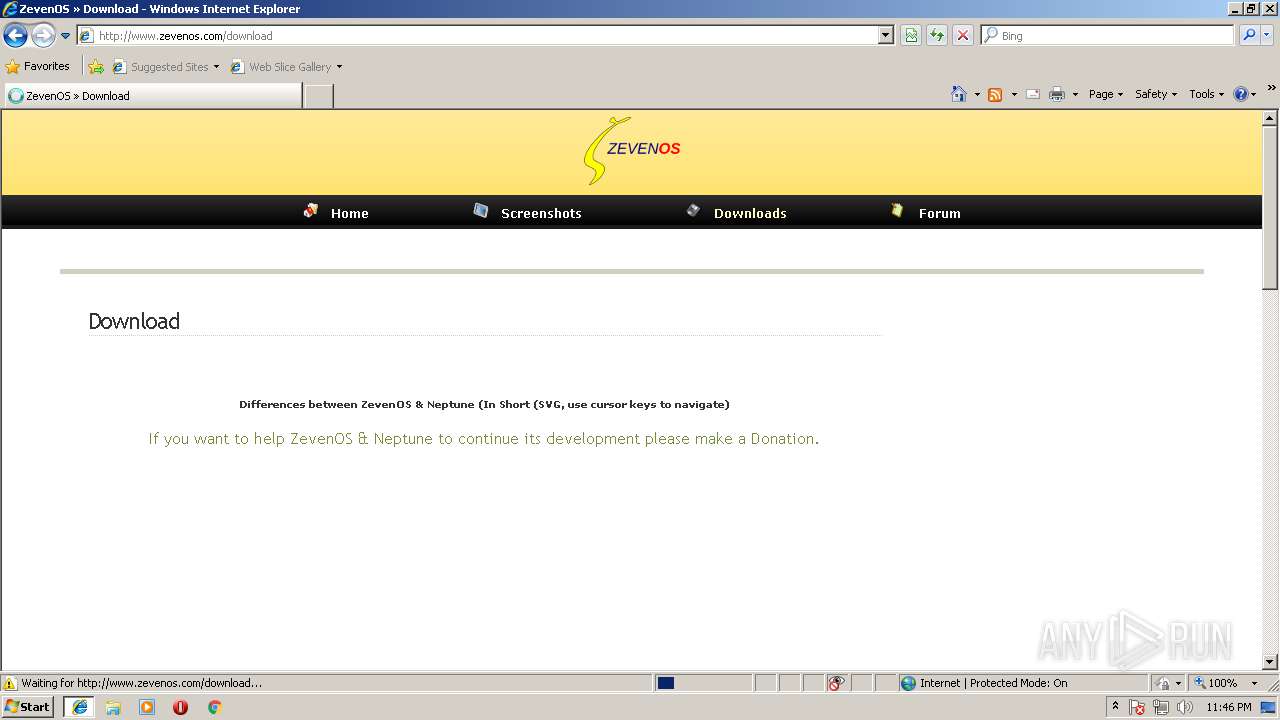This screenshot has height=720, width=1280.
Task: Click the Windows Start button
Action: pyautogui.click(x=28, y=707)
